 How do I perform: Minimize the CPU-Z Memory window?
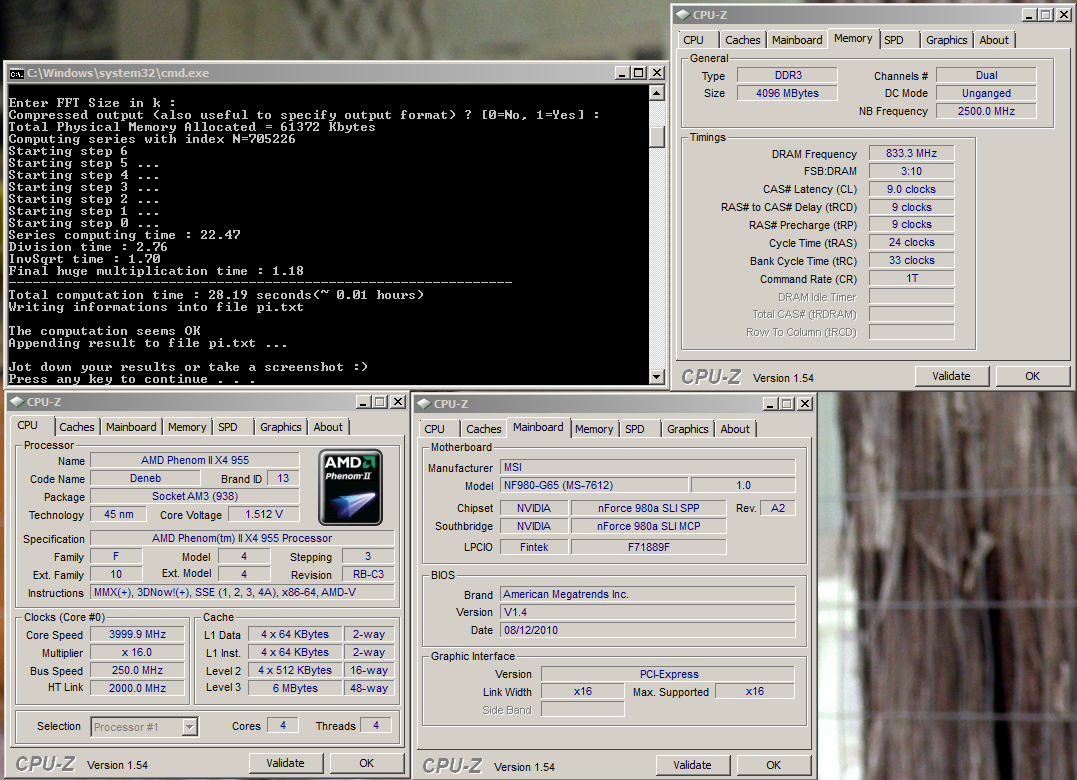point(1029,14)
